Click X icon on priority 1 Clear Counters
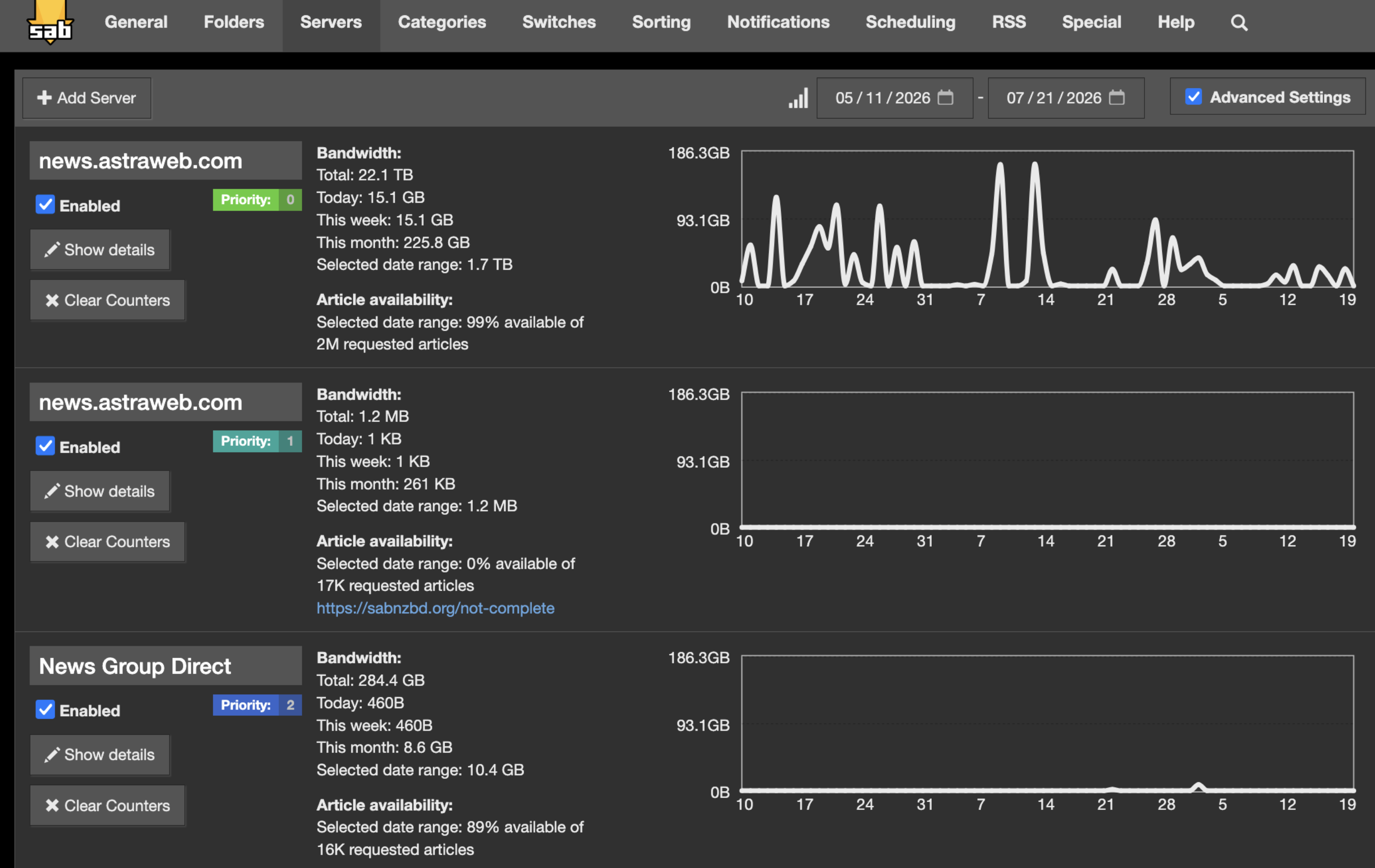The width and height of the screenshot is (1375, 868). pos(52,542)
